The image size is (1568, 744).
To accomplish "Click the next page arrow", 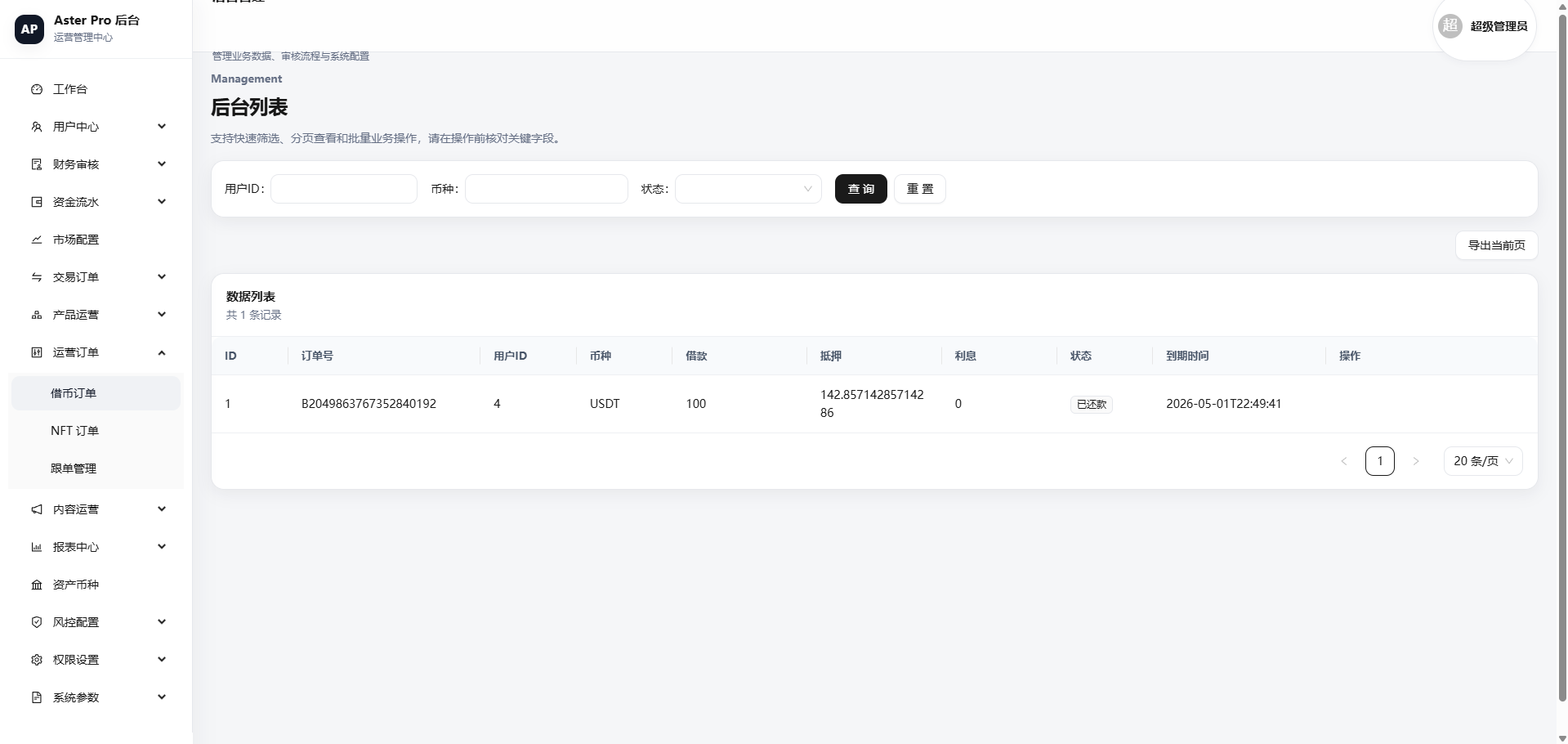I will [x=1416, y=461].
